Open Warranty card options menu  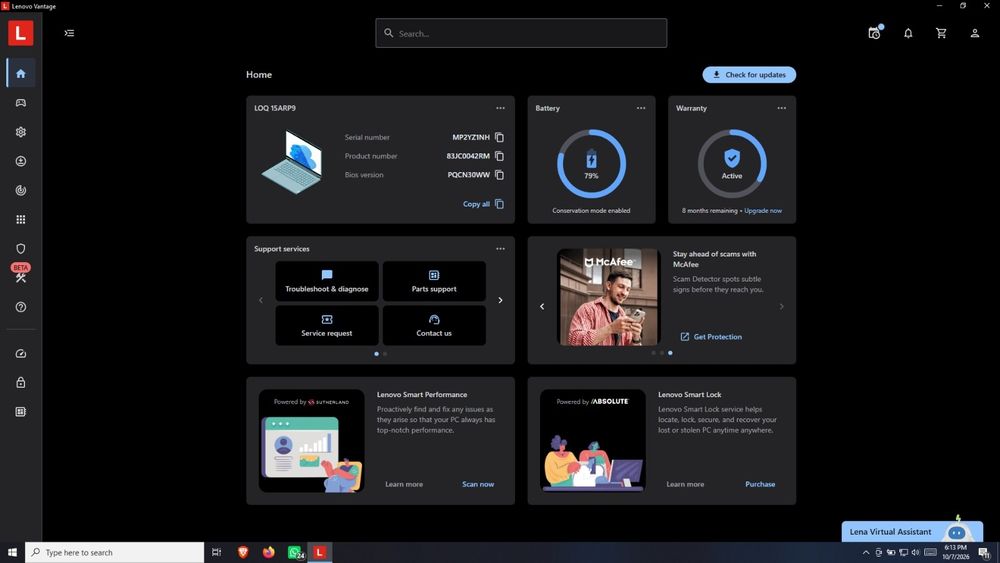pos(781,108)
